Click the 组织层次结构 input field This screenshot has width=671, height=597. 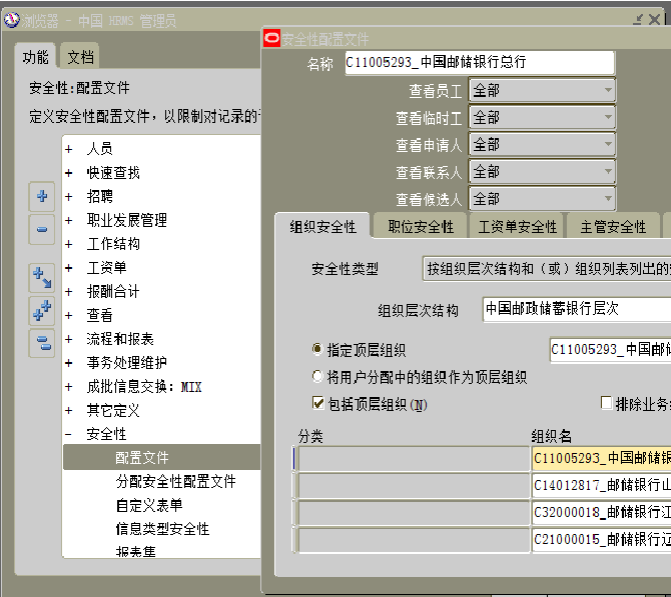click(x=577, y=309)
